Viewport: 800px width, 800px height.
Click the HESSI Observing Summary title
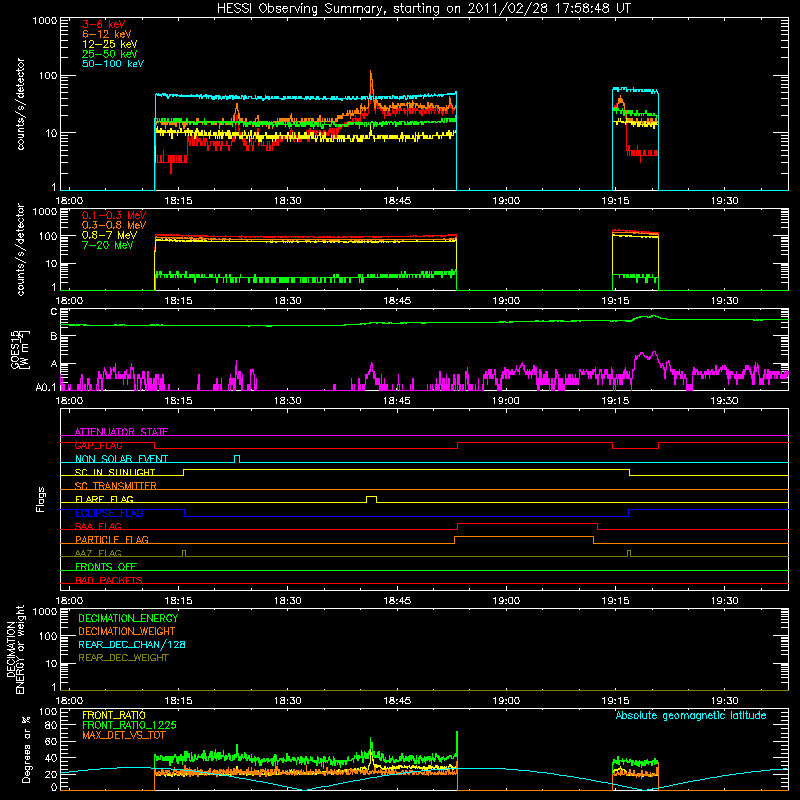pos(423,9)
